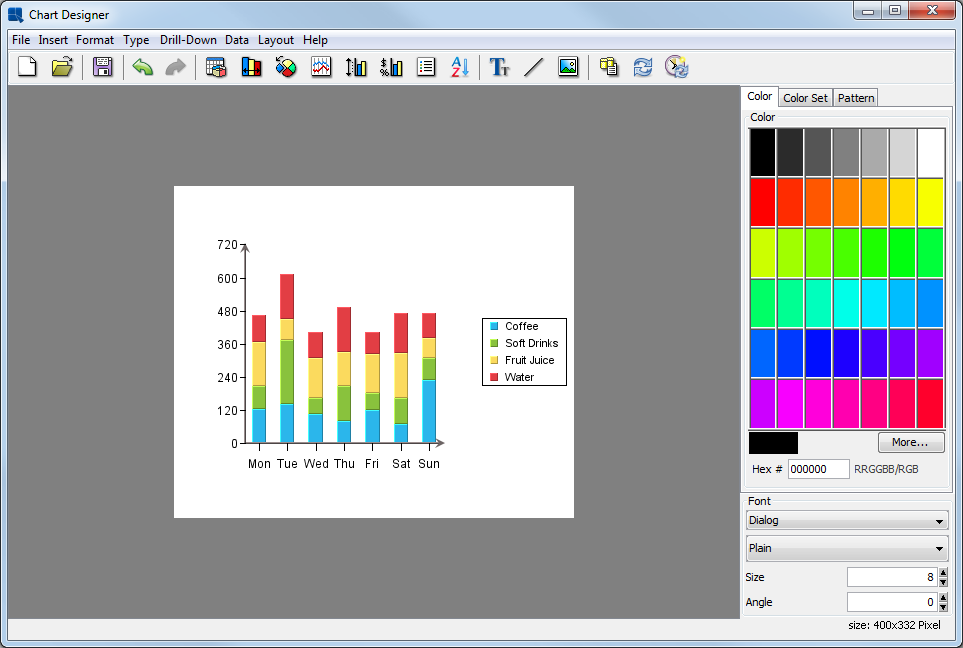
Task: Expand the font style dropdown showing Plain
Action: [846, 548]
